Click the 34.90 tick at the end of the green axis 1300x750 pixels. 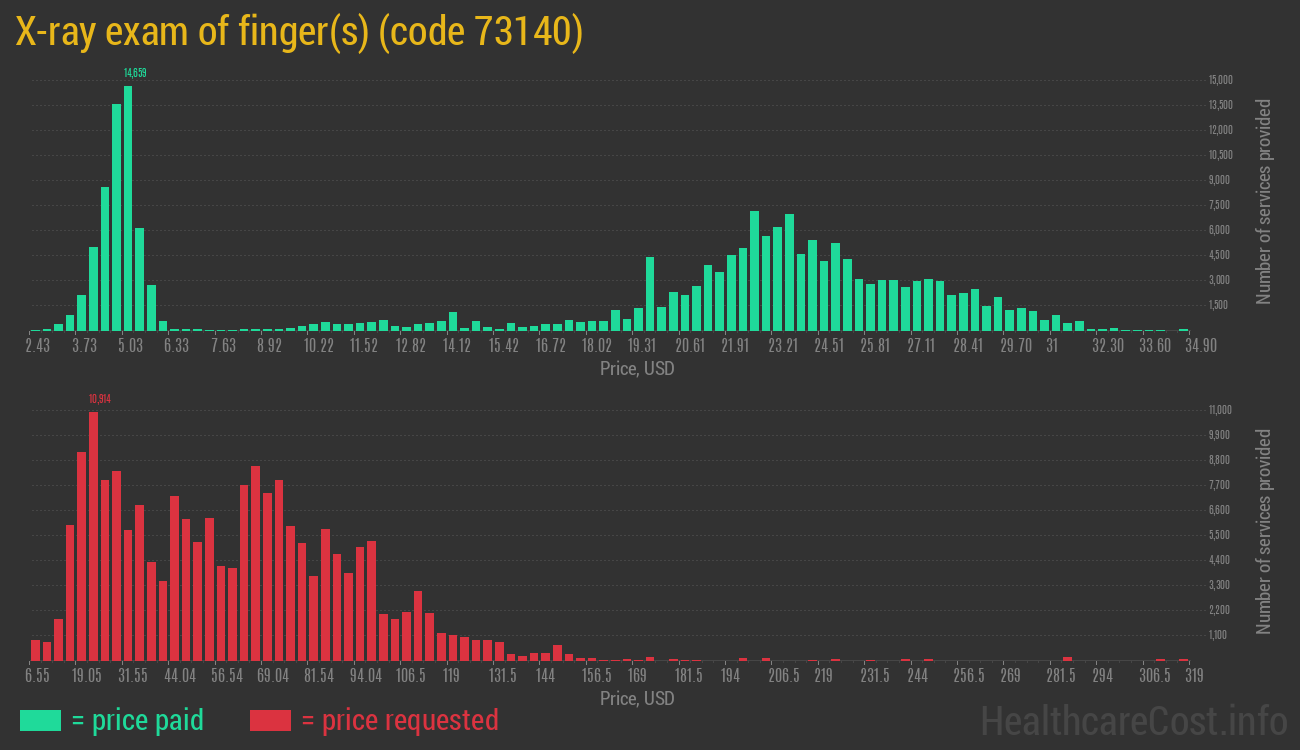click(1172, 345)
